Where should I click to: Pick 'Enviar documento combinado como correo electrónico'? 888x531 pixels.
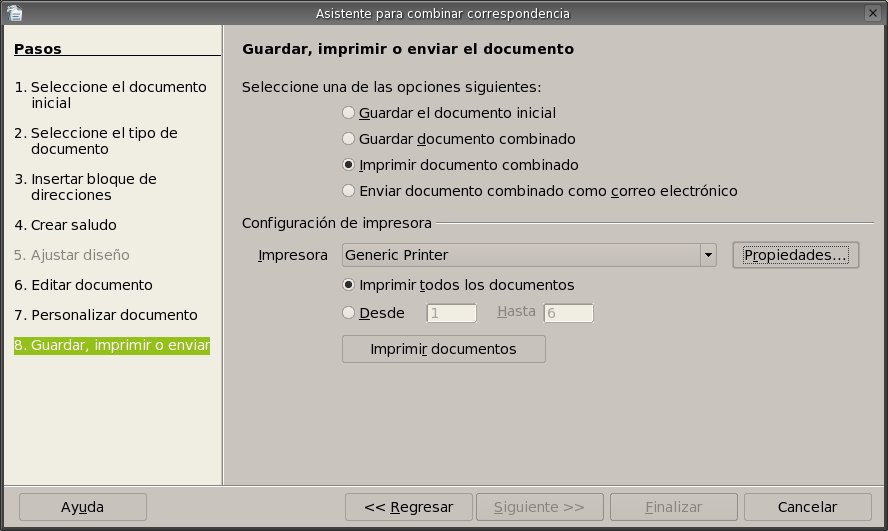pyautogui.click(x=349, y=190)
